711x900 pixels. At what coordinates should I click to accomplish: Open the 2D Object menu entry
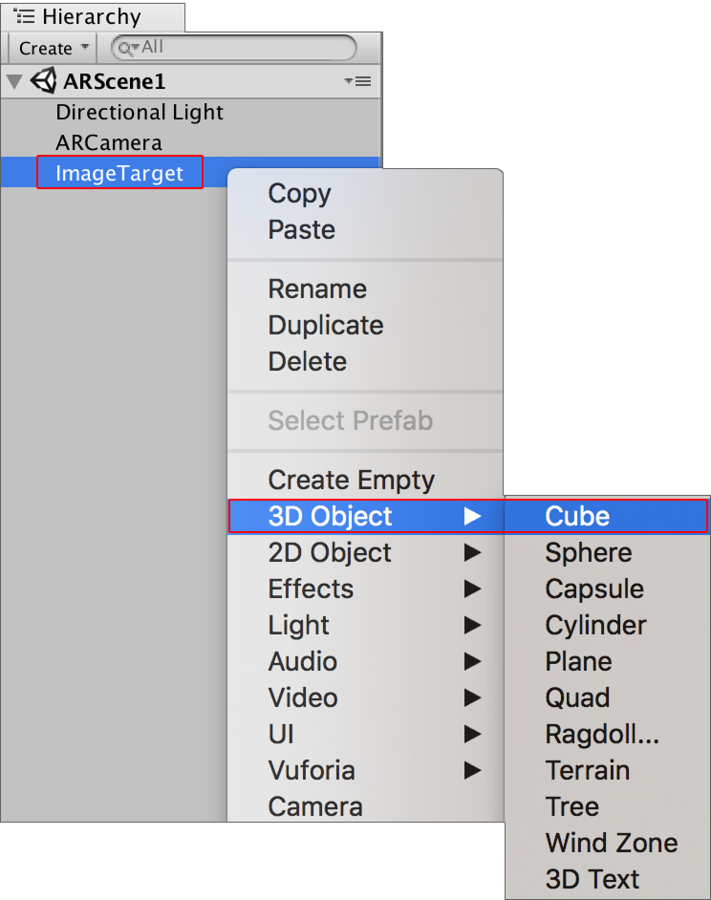[366, 552]
